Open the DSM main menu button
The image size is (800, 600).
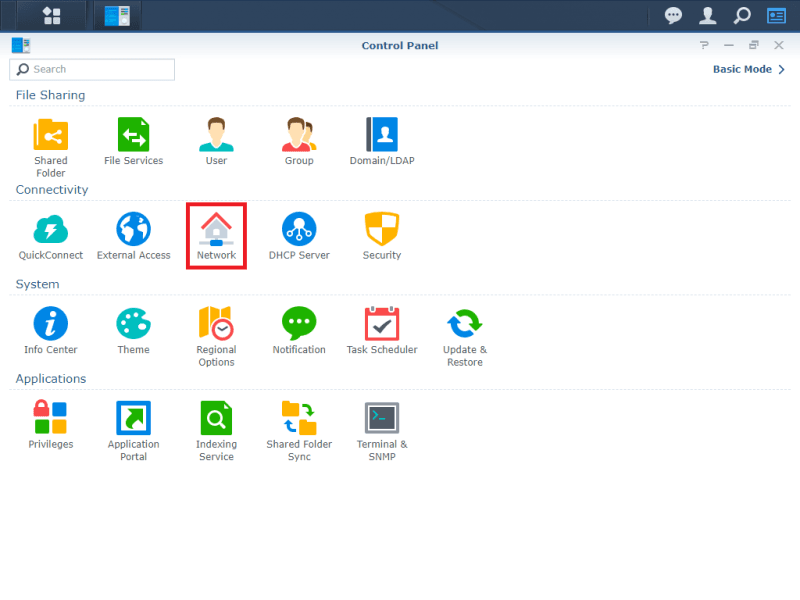coord(51,15)
